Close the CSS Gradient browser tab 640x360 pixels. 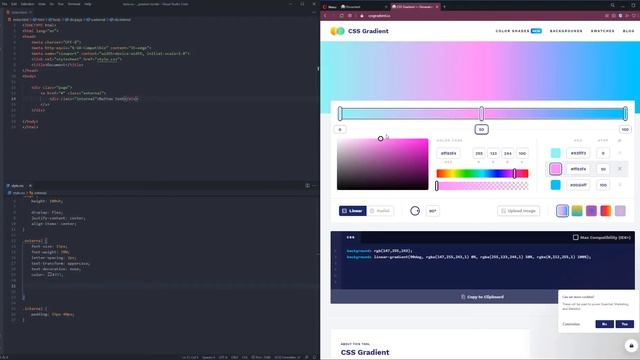point(437,7)
